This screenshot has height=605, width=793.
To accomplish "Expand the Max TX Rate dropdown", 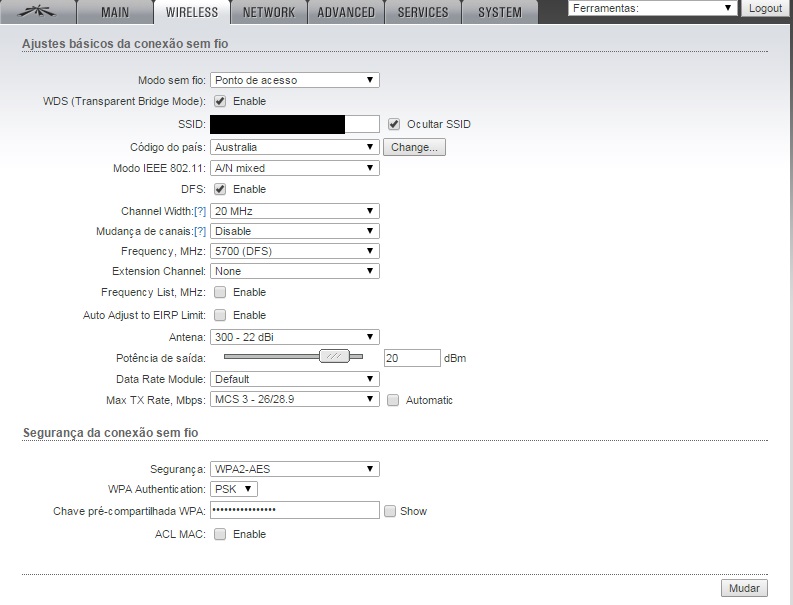I will [295, 399].
